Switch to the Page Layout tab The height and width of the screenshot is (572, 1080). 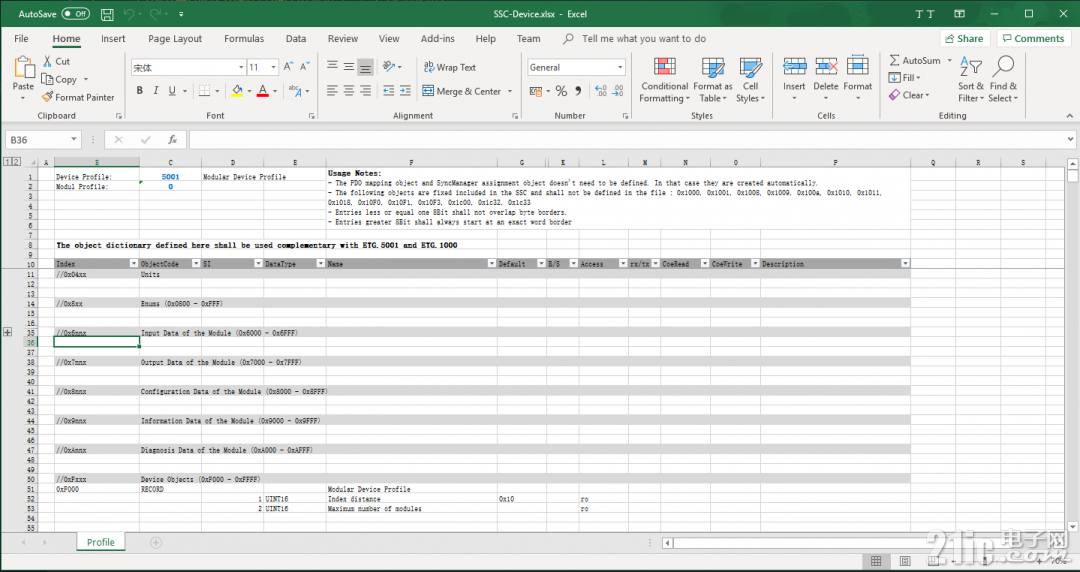coord(175,39)
